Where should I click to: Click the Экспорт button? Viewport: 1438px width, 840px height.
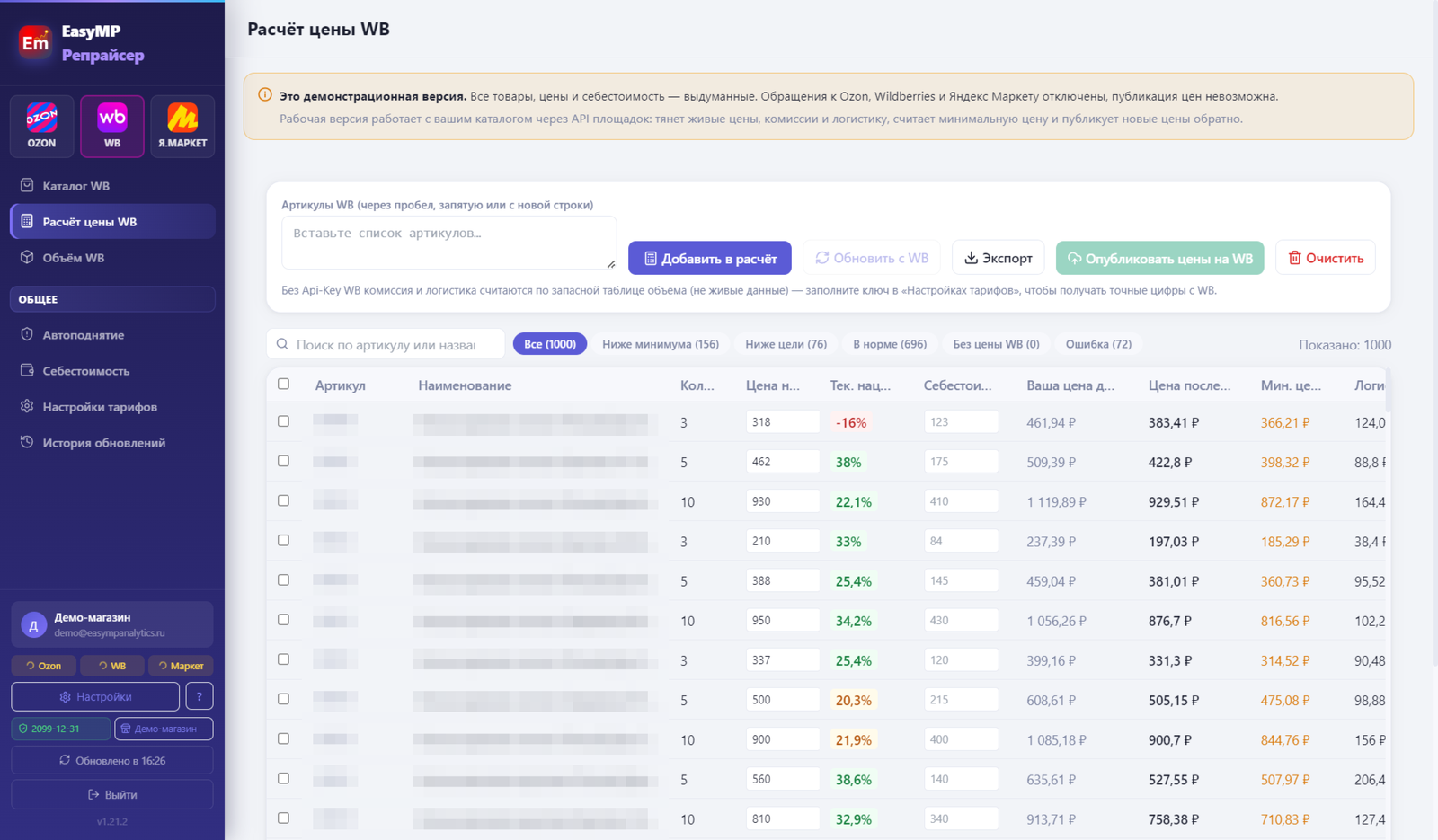(x=998, y=258)
